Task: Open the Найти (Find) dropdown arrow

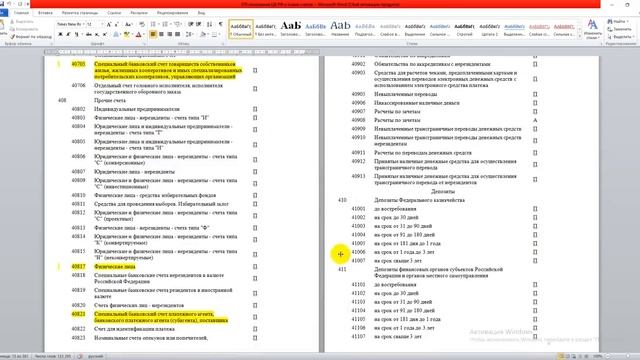Action: click(629, 21)
